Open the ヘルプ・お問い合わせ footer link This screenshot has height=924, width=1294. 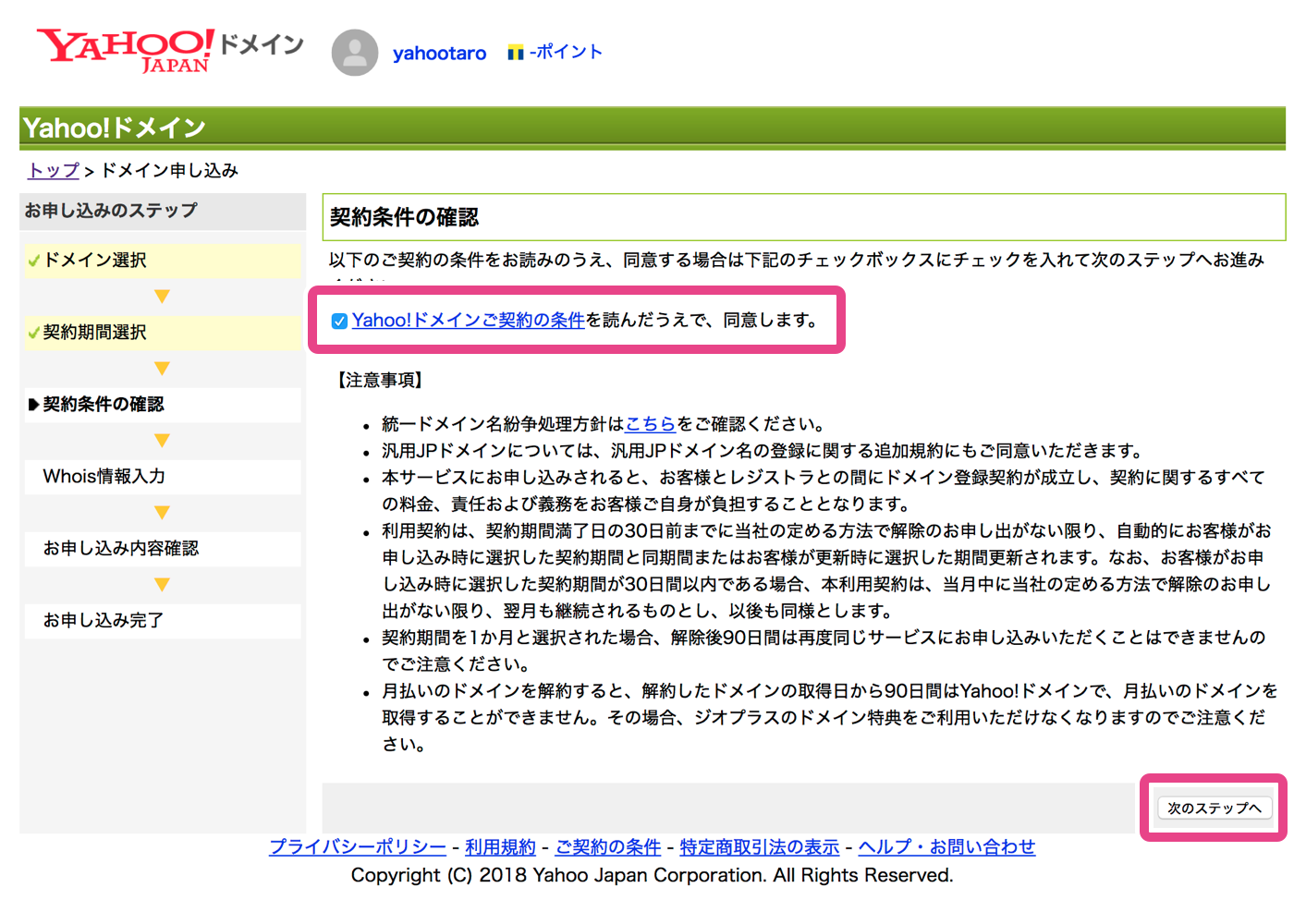pos(946,847)
